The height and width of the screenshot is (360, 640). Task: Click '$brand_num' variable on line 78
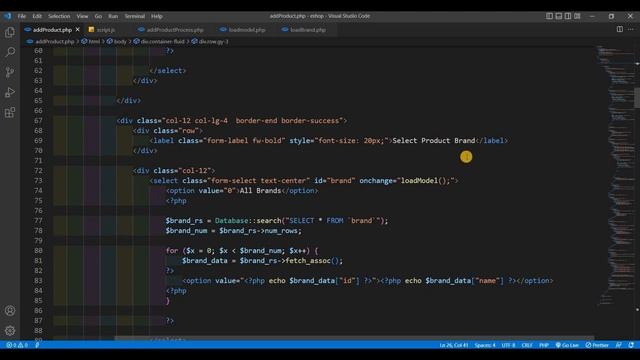click(186, 231)
